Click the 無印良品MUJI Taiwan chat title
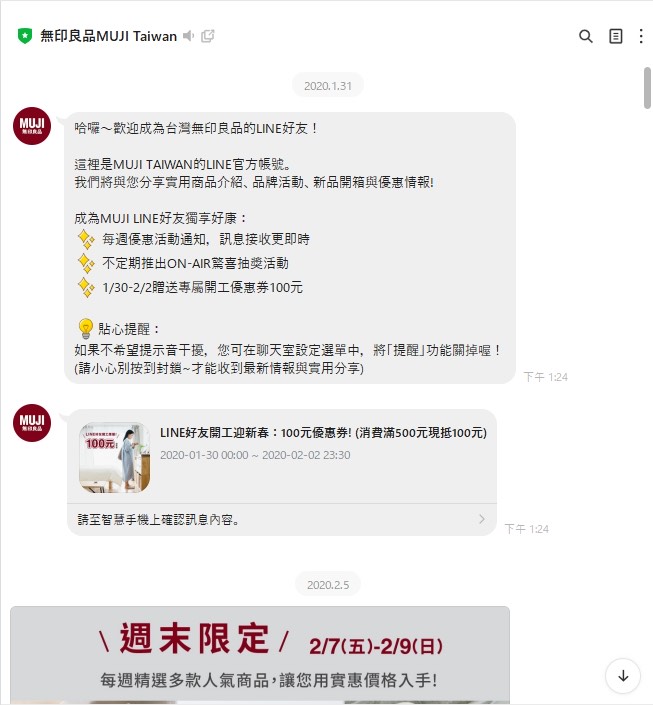Viewport: 653px width, 705px height. [x=108, y=36]
